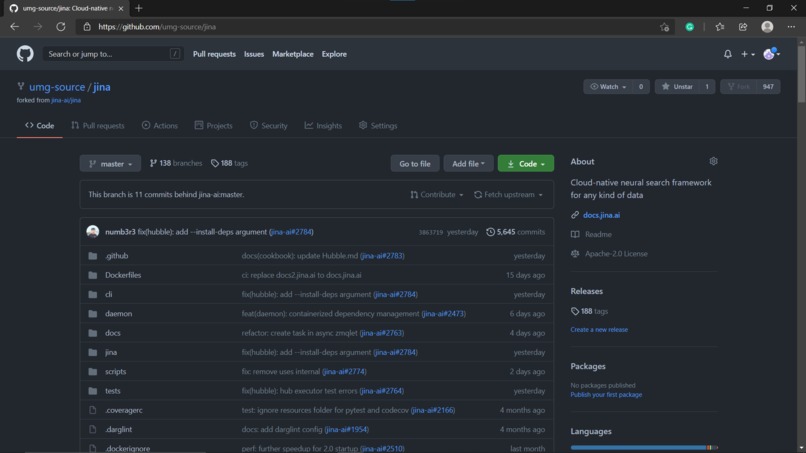The image size is (806, 453).
Task: Focus the Search or jump to field
Action: click(112, 53)
